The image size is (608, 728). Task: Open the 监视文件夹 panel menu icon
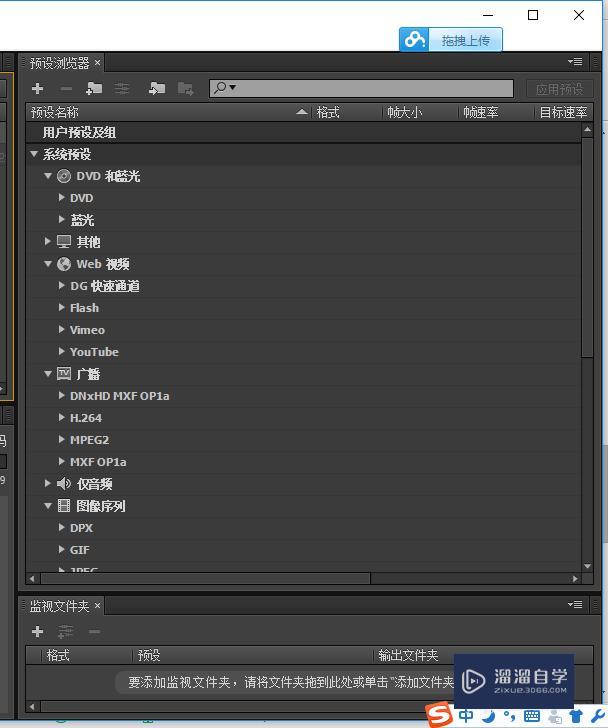tap(575, 604)
